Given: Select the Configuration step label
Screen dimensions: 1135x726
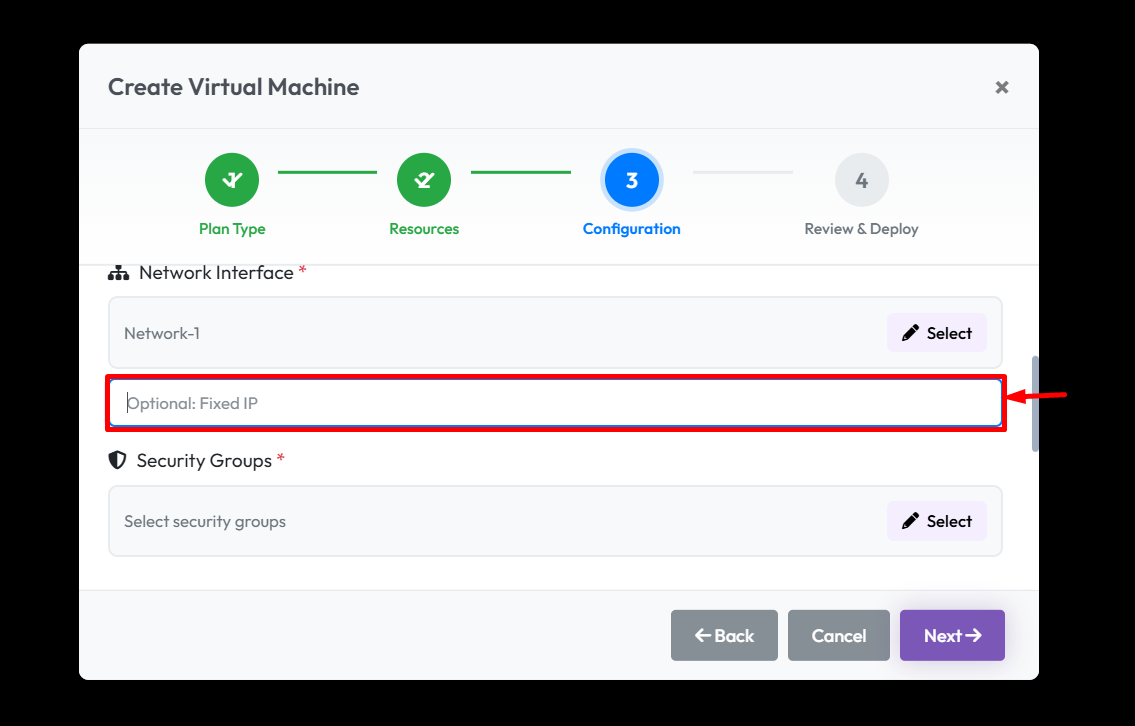Looking at the screenshot, I should 631,229.
